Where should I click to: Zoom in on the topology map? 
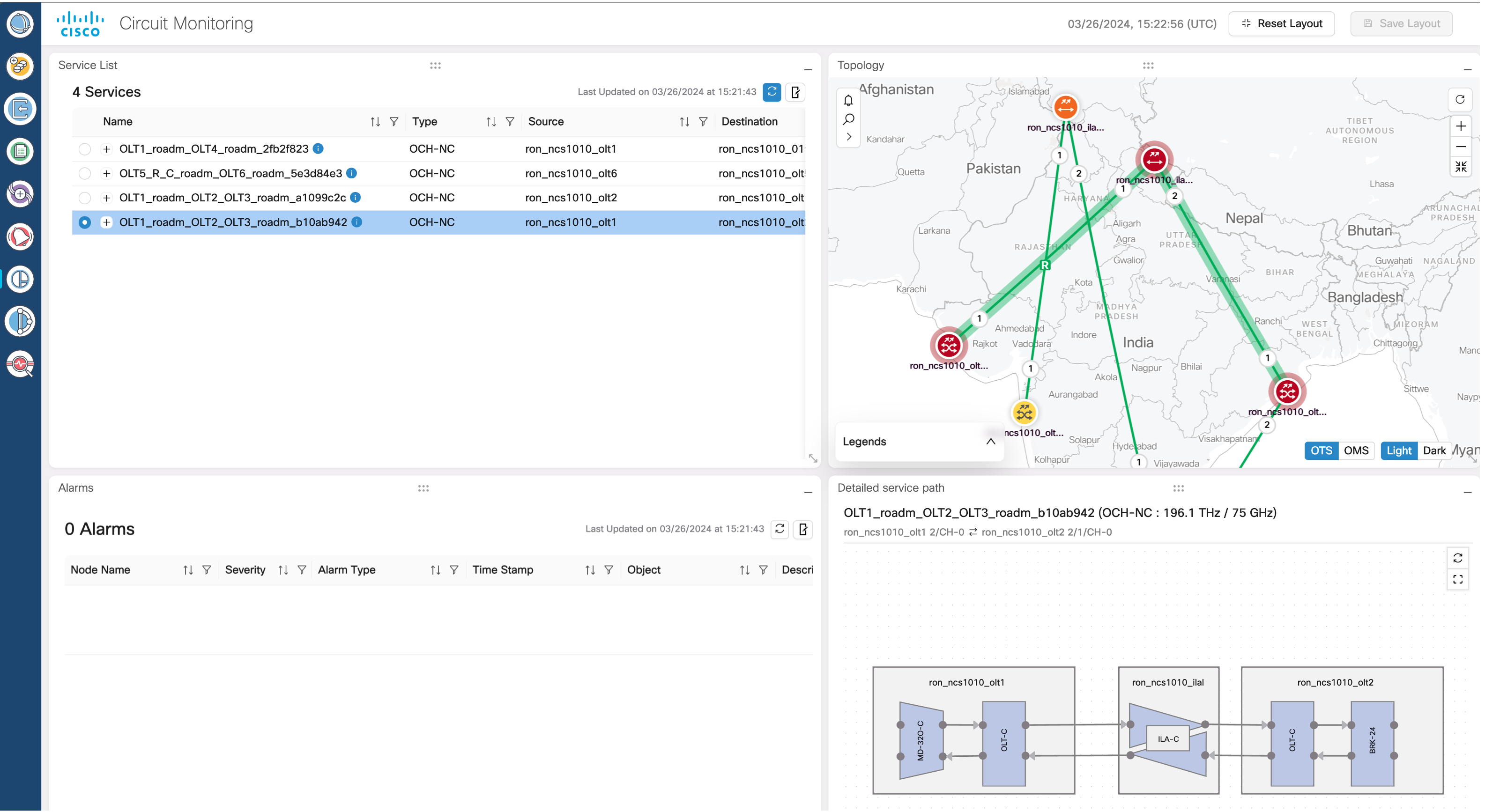(1461, 126)
